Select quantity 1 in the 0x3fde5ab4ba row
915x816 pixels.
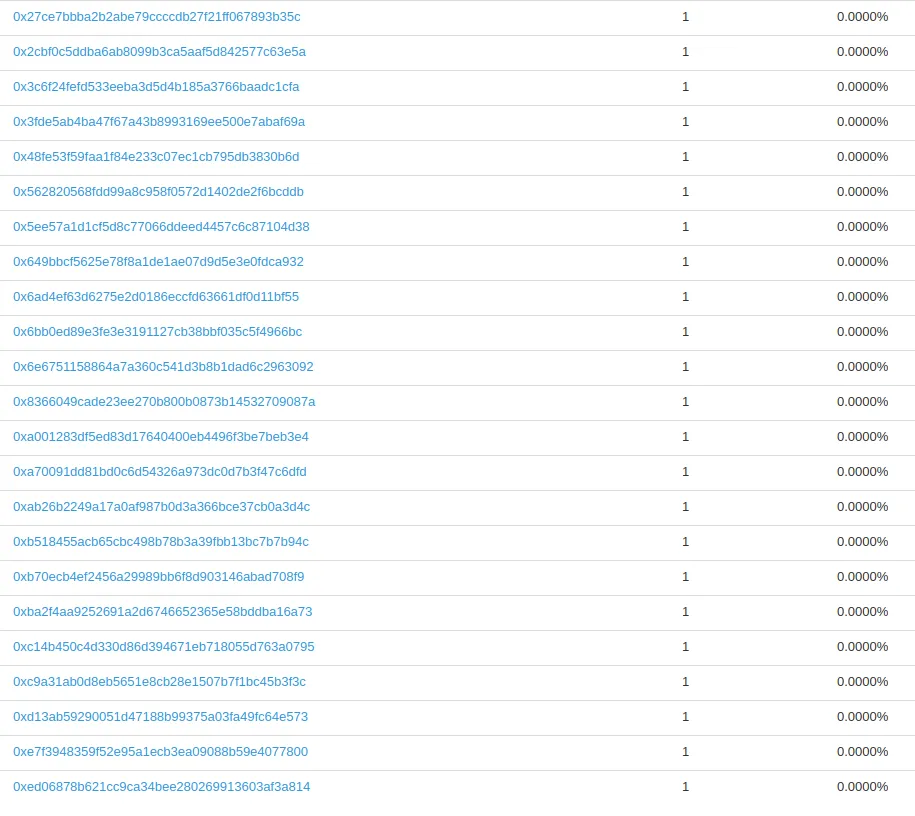click(686, 122)
